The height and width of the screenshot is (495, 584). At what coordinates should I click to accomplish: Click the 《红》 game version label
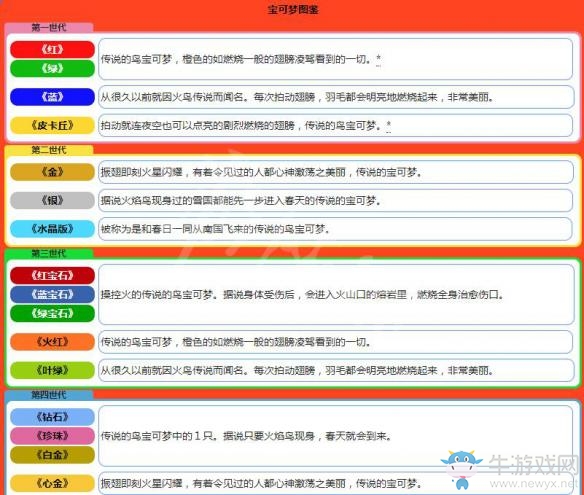pyautogui.click(x=53, y=50)
